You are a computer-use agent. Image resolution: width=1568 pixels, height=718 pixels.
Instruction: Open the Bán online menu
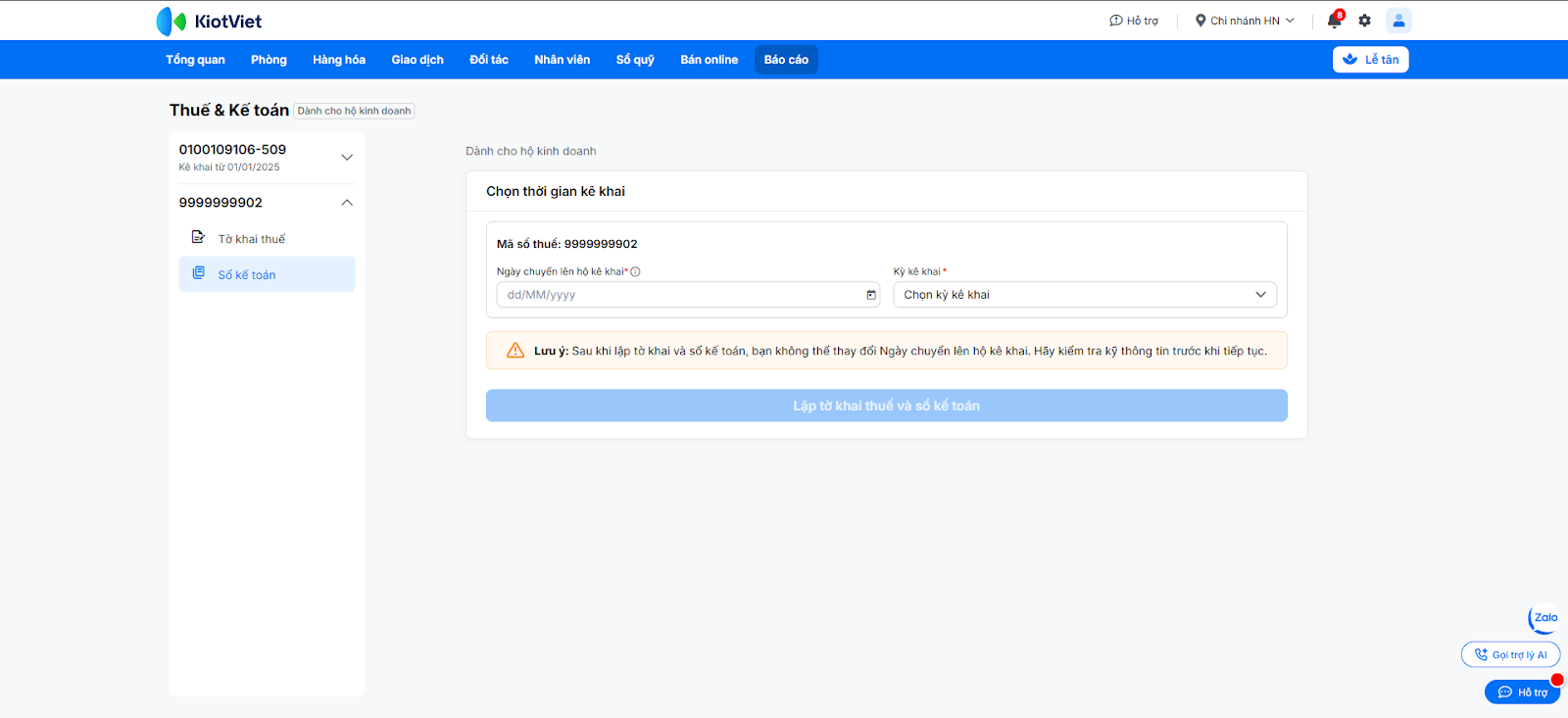pos(710,60)
